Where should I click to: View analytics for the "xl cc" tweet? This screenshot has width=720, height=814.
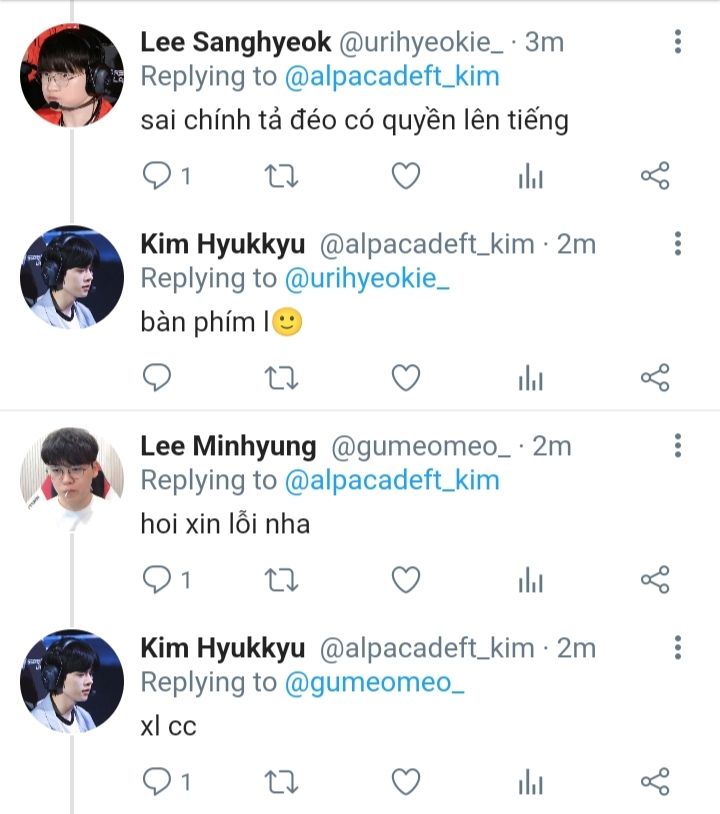(530, 780)
